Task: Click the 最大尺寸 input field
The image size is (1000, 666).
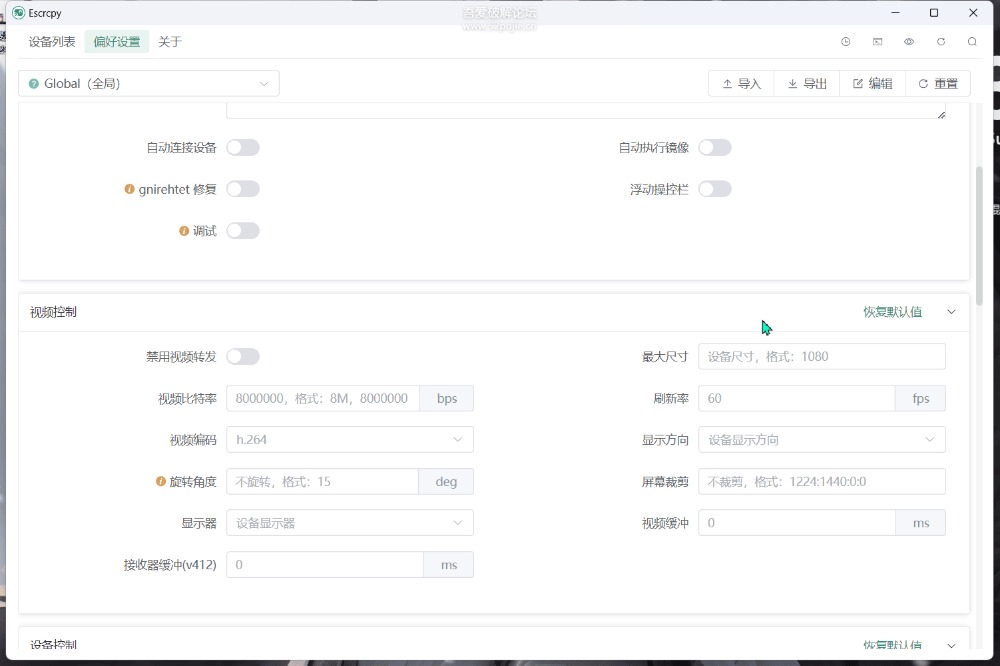Action: tap(821, 357)
